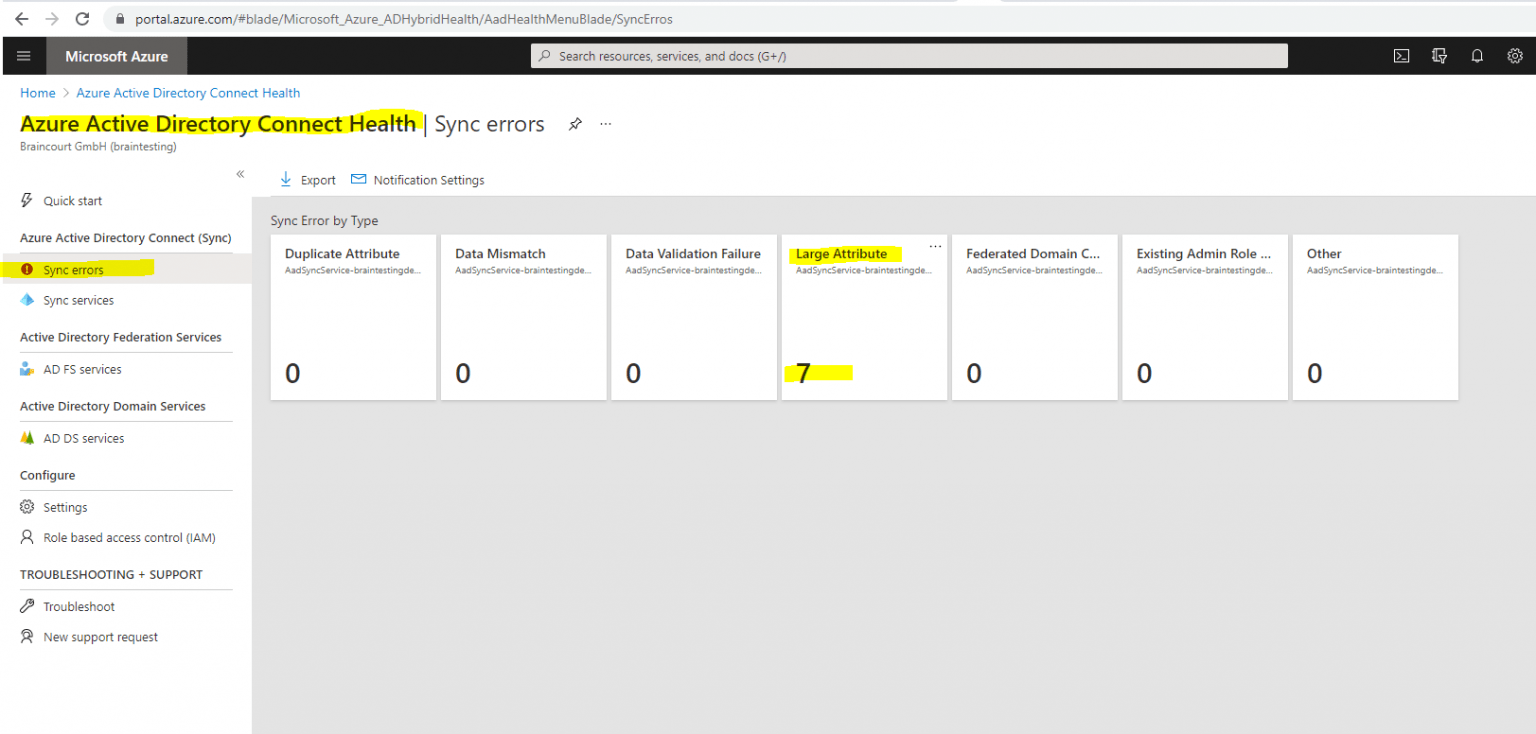Viewport: 1536px width, 734px height.
Task: Open the Quick start page
Action: [73, 200]
